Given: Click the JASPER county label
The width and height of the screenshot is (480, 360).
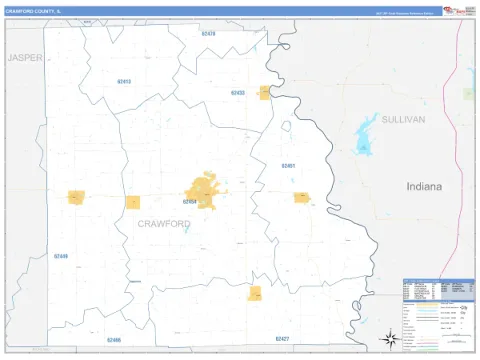Looking at the screenshot, I should point(25,58).
